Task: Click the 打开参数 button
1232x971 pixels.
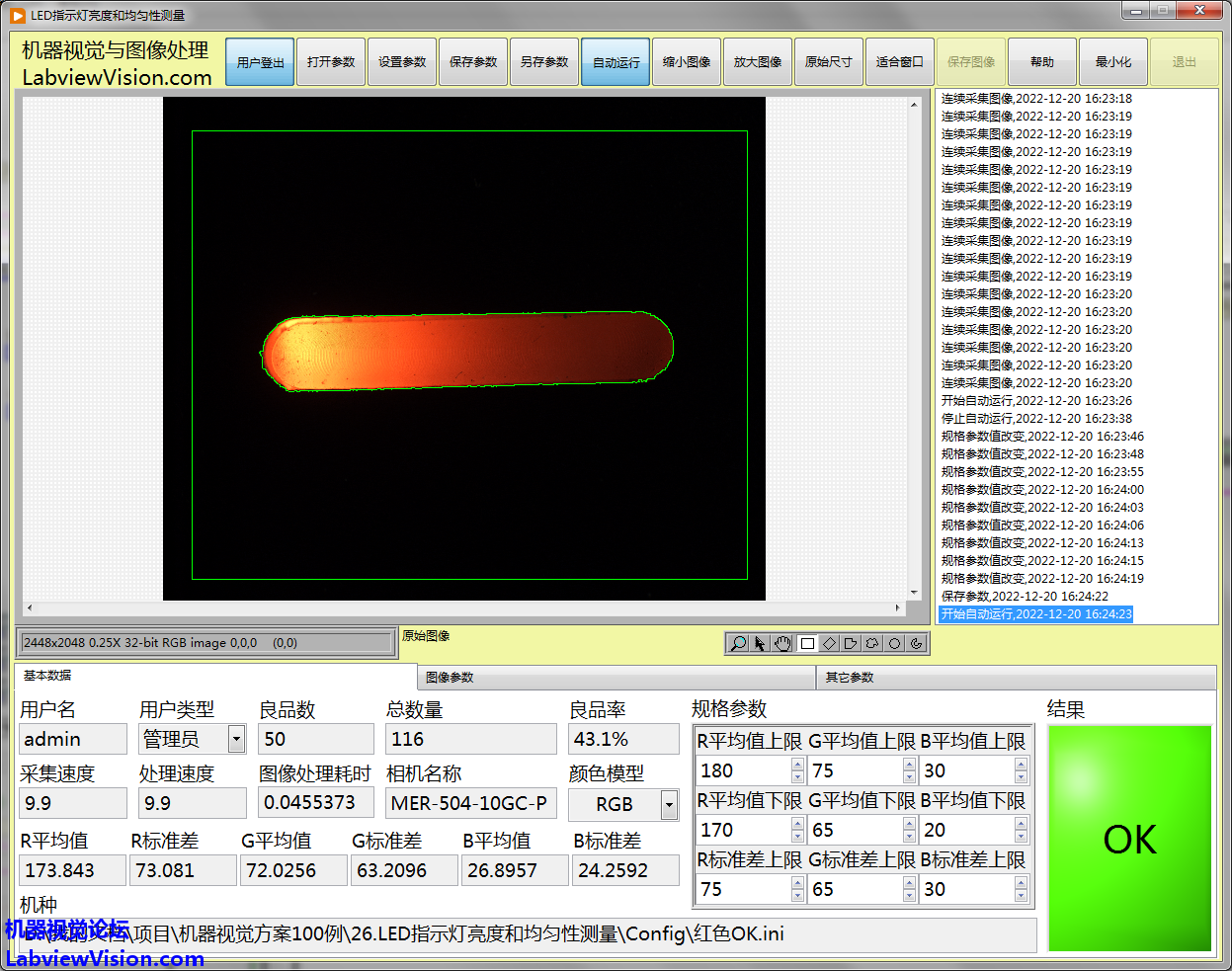Action: [331, 62]
